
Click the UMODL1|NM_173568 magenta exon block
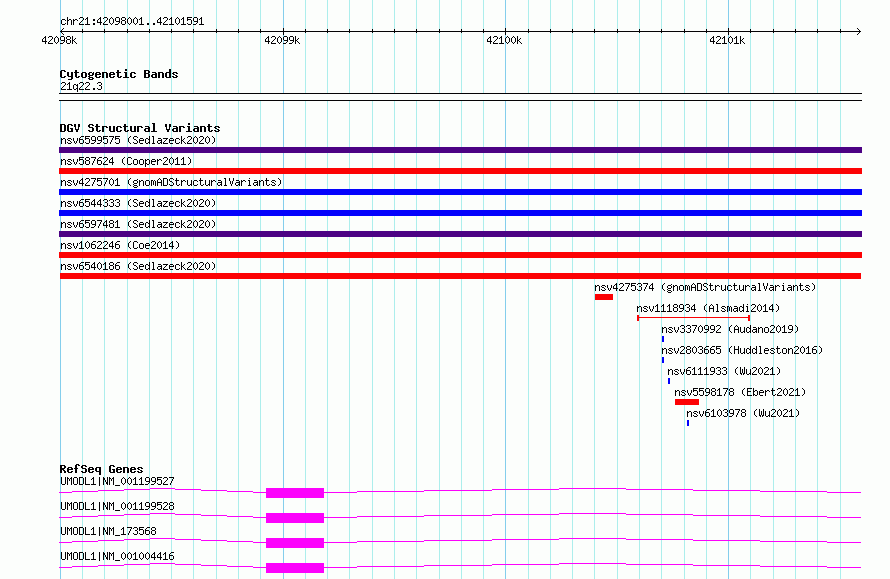(295, 543)
